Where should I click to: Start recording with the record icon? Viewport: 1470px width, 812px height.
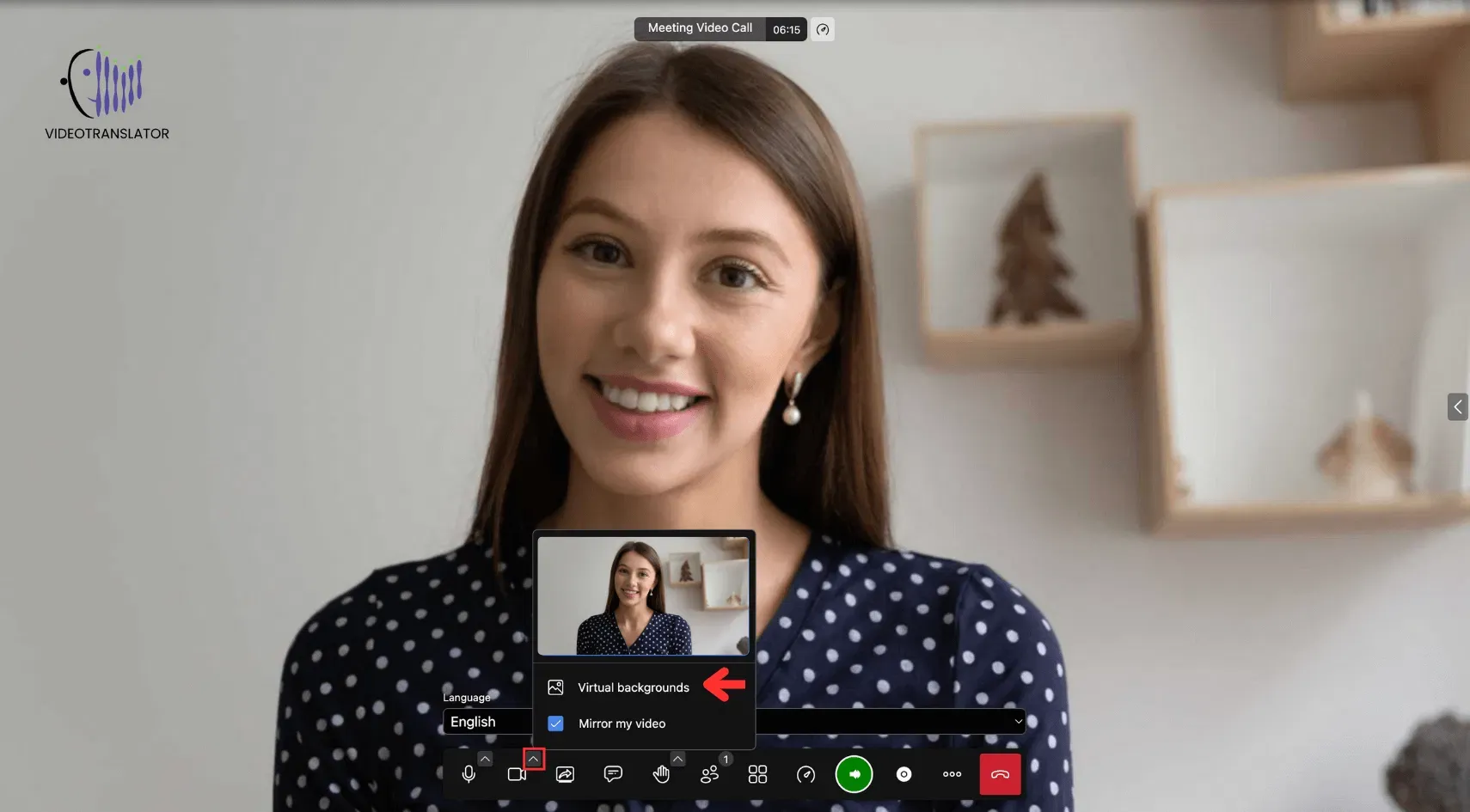903,774
